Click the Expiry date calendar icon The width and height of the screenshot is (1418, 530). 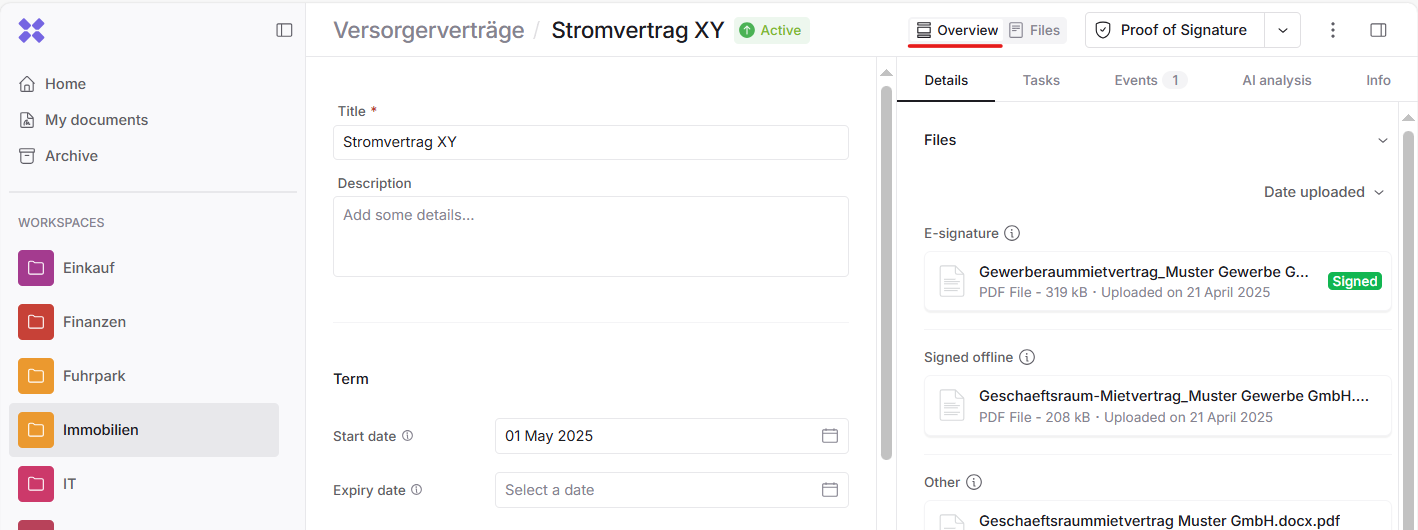pyautogui.click(x=829, y=490)
